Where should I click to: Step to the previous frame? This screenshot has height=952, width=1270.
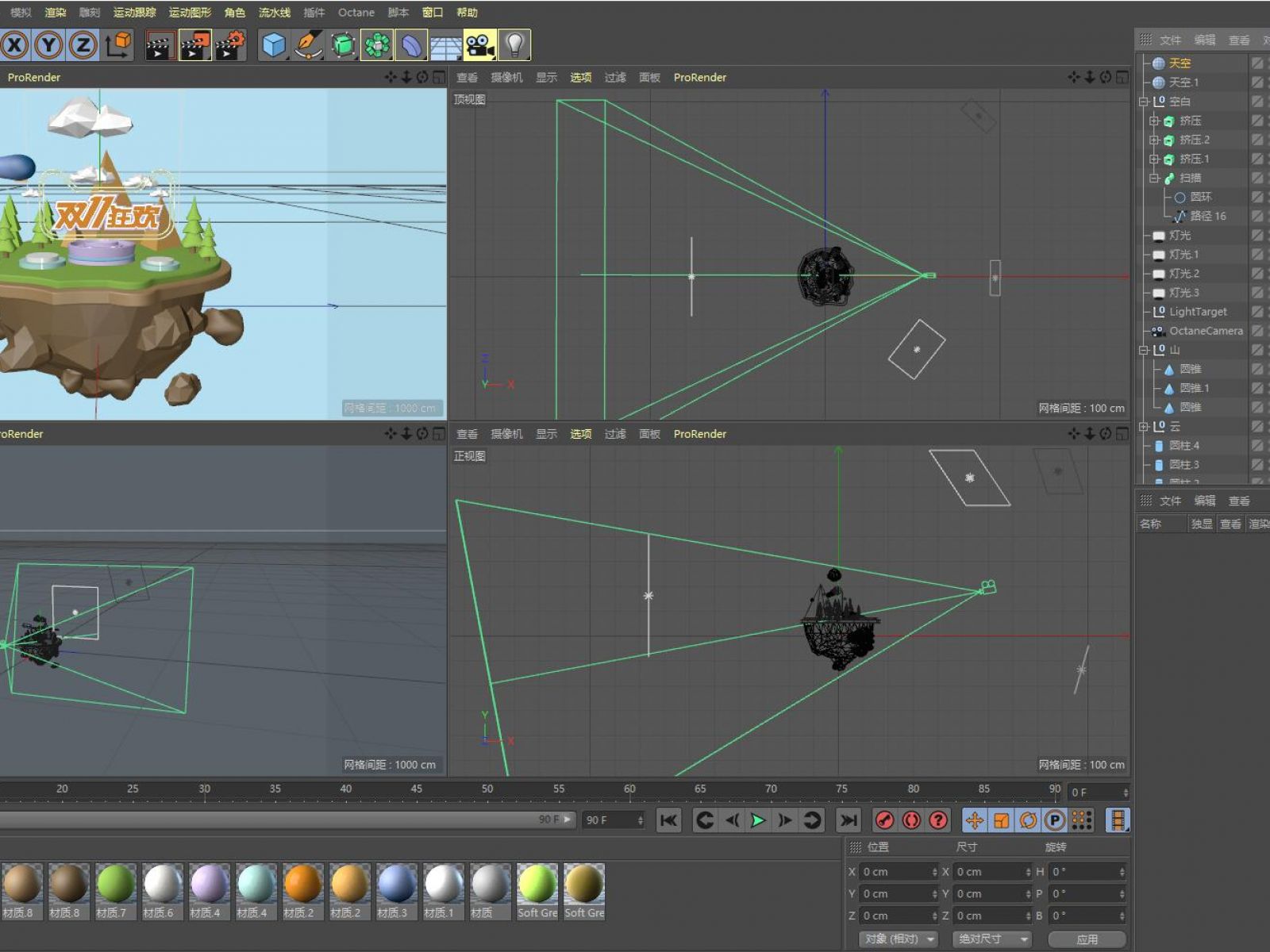coord(732,820)
